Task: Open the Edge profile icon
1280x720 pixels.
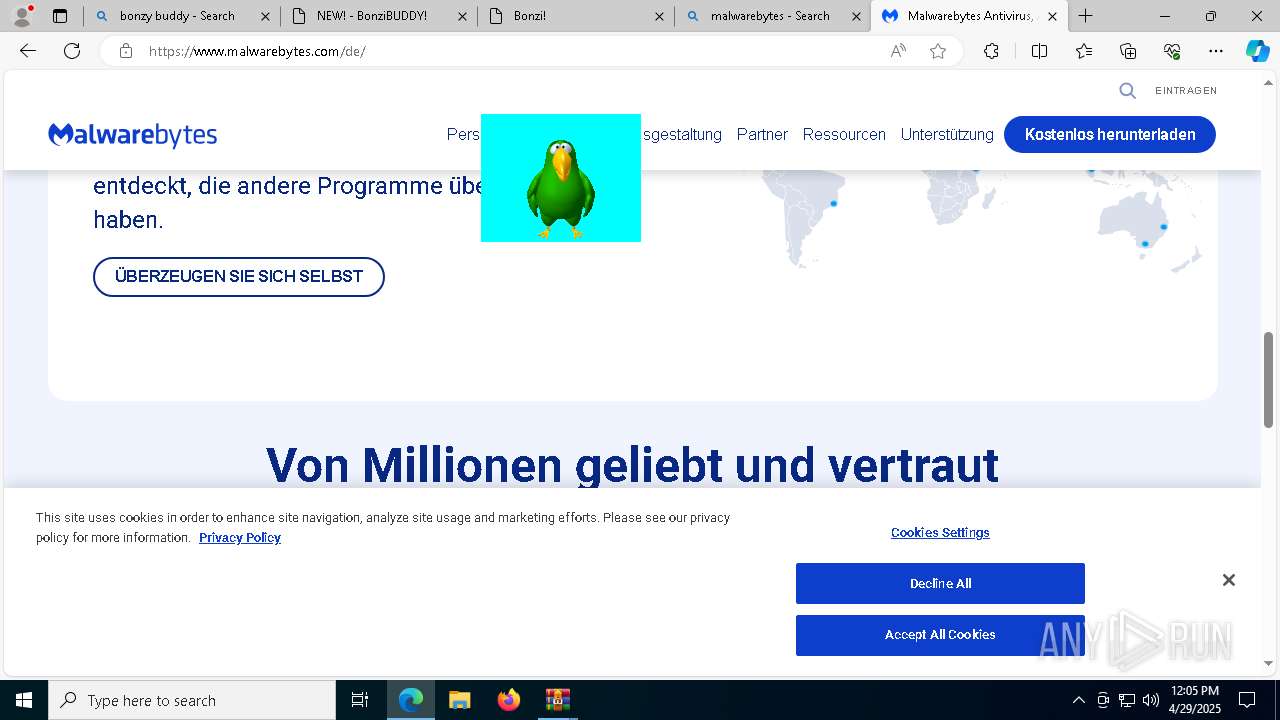Action: [x=22, y=16]
